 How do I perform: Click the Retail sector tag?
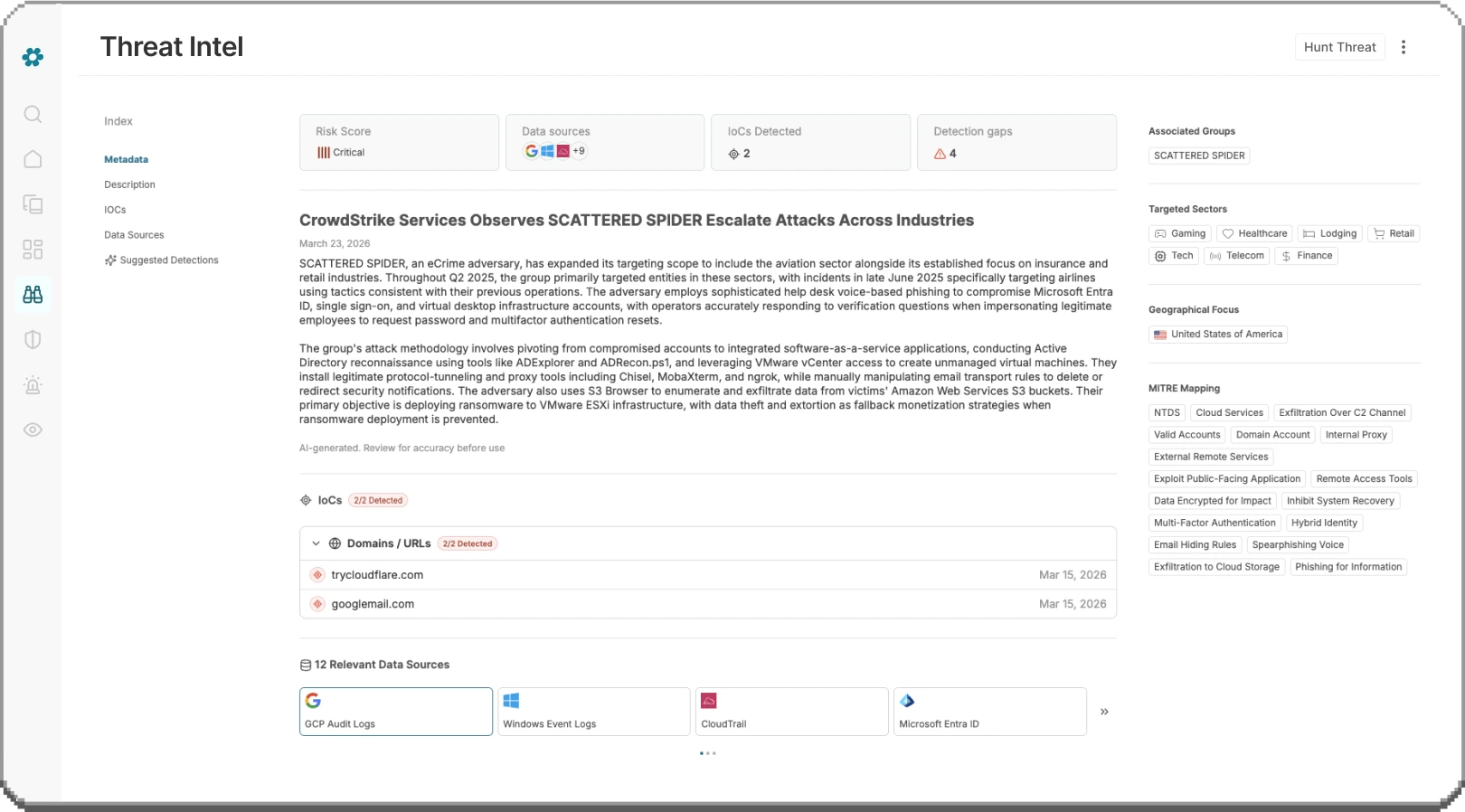[1394, 233]
